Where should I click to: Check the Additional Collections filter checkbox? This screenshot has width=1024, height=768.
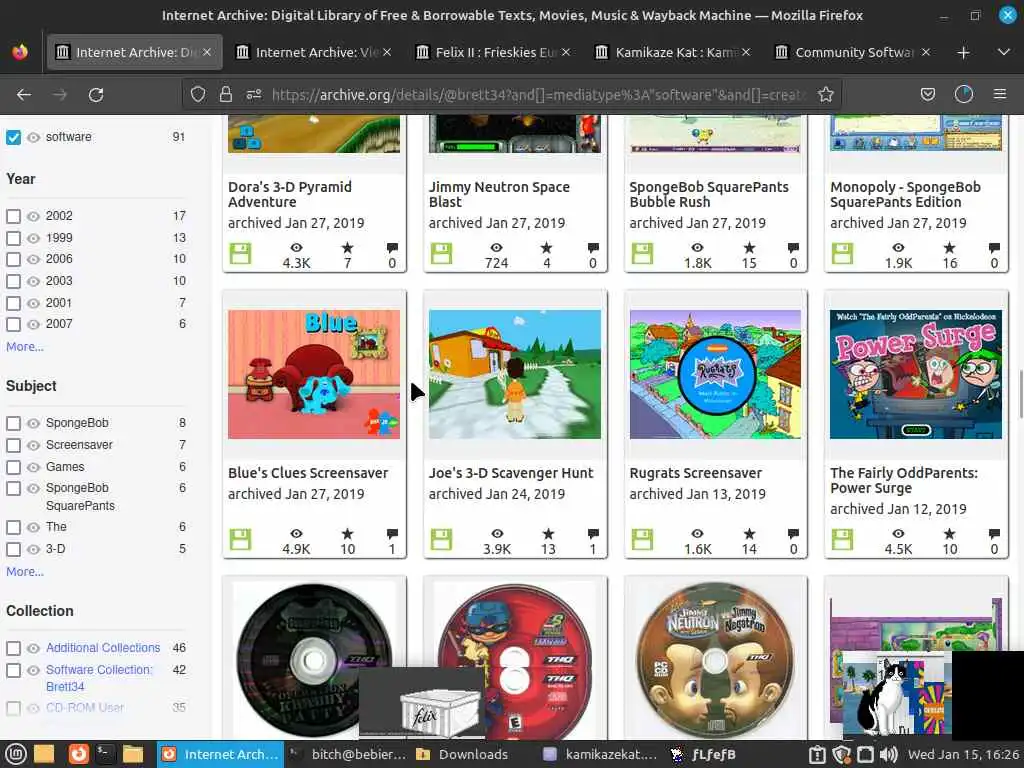click(13, 648)
